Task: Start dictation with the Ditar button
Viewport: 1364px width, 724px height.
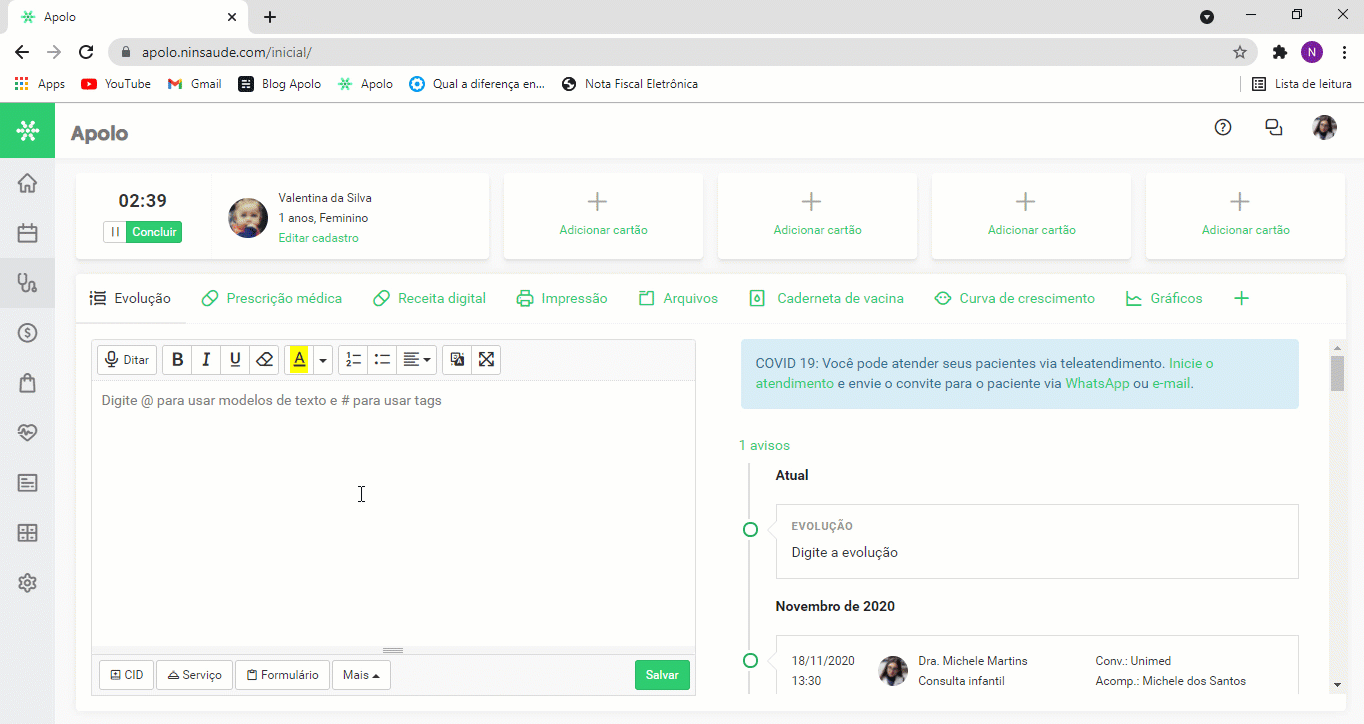Action: click(x=127, y=360)
